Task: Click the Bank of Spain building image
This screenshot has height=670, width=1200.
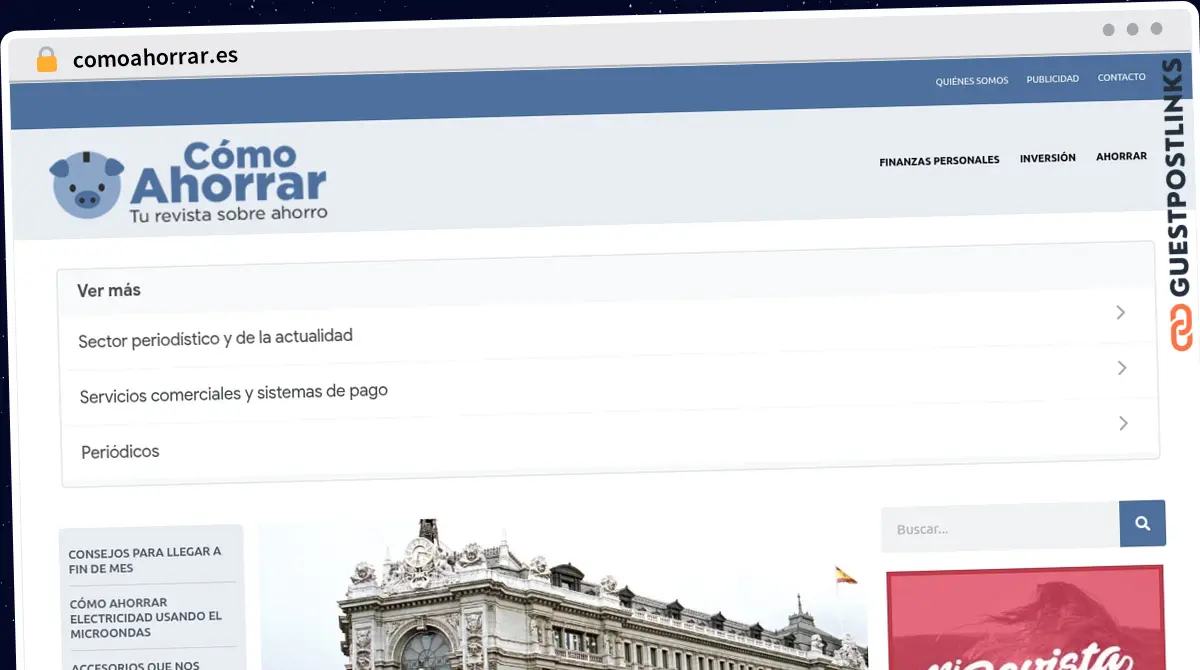Action: coord(563,595)
